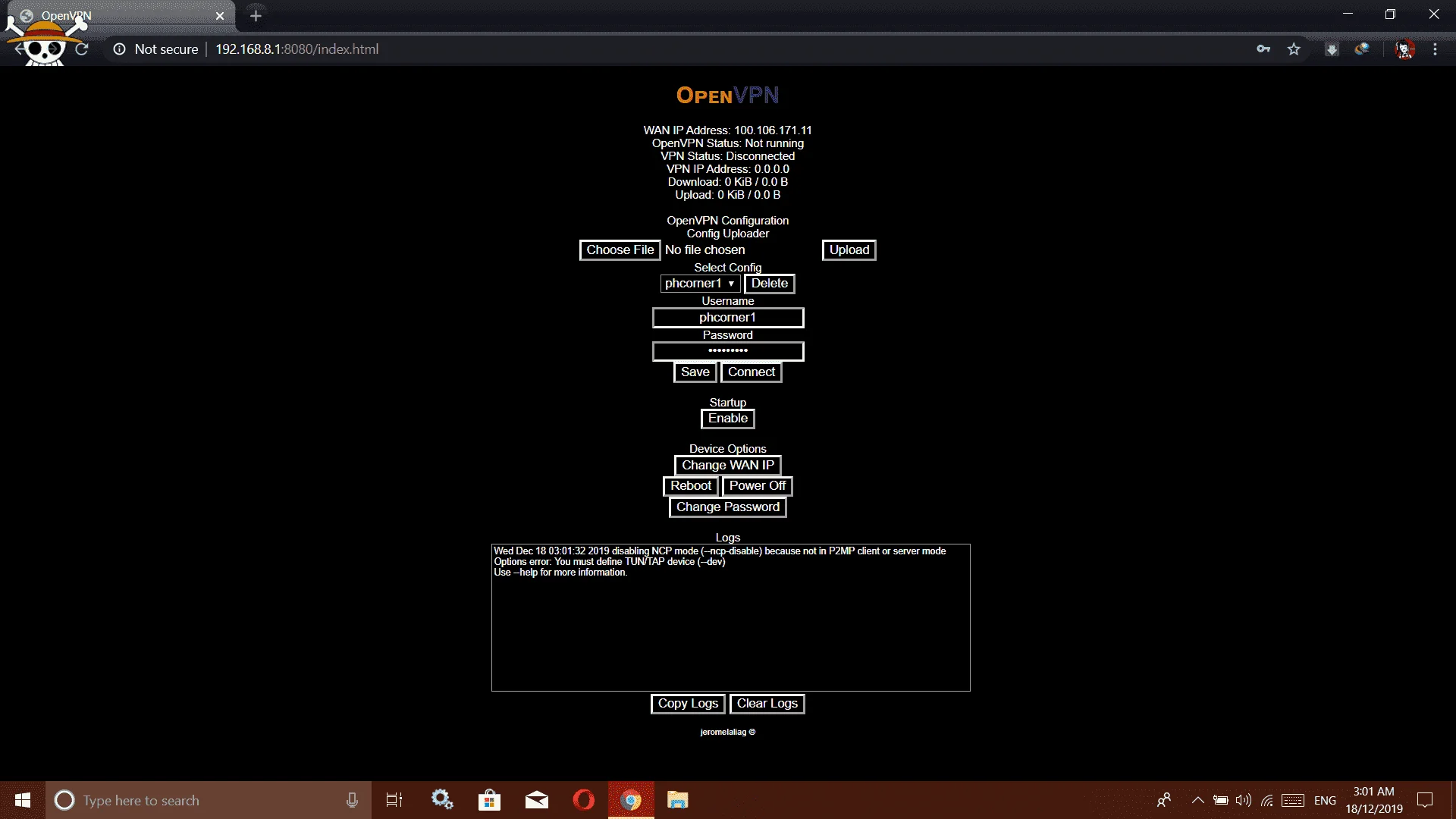This screenshot has height=819, width=1456.
Task: Click the download manager extension icon
Action: point(1332,49)
